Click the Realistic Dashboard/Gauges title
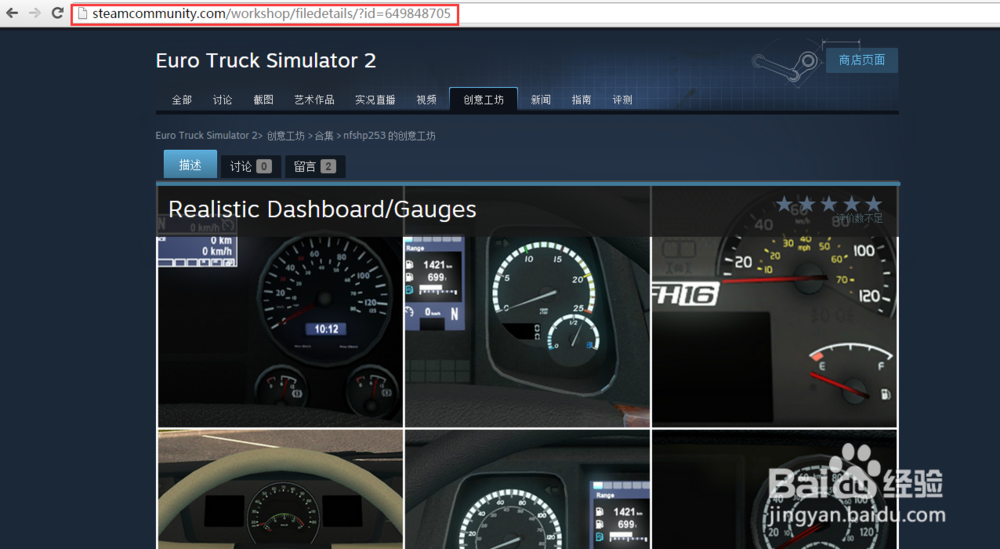1000x549 pixels. pyautogui.click(x=323, y=209)
